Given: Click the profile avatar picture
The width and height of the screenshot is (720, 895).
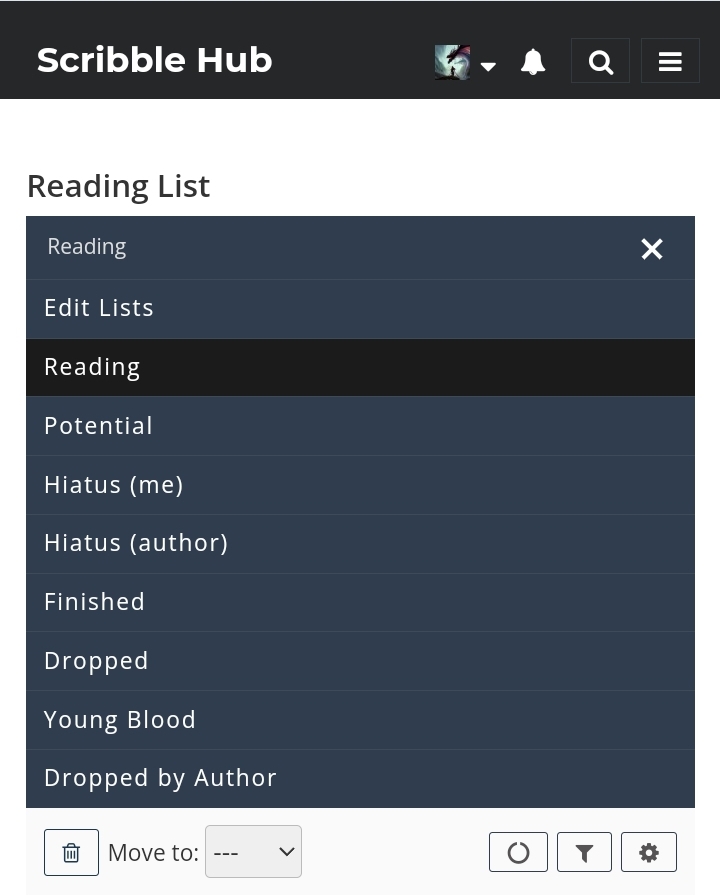Looking at the screenshot, I should click(453, 61).
